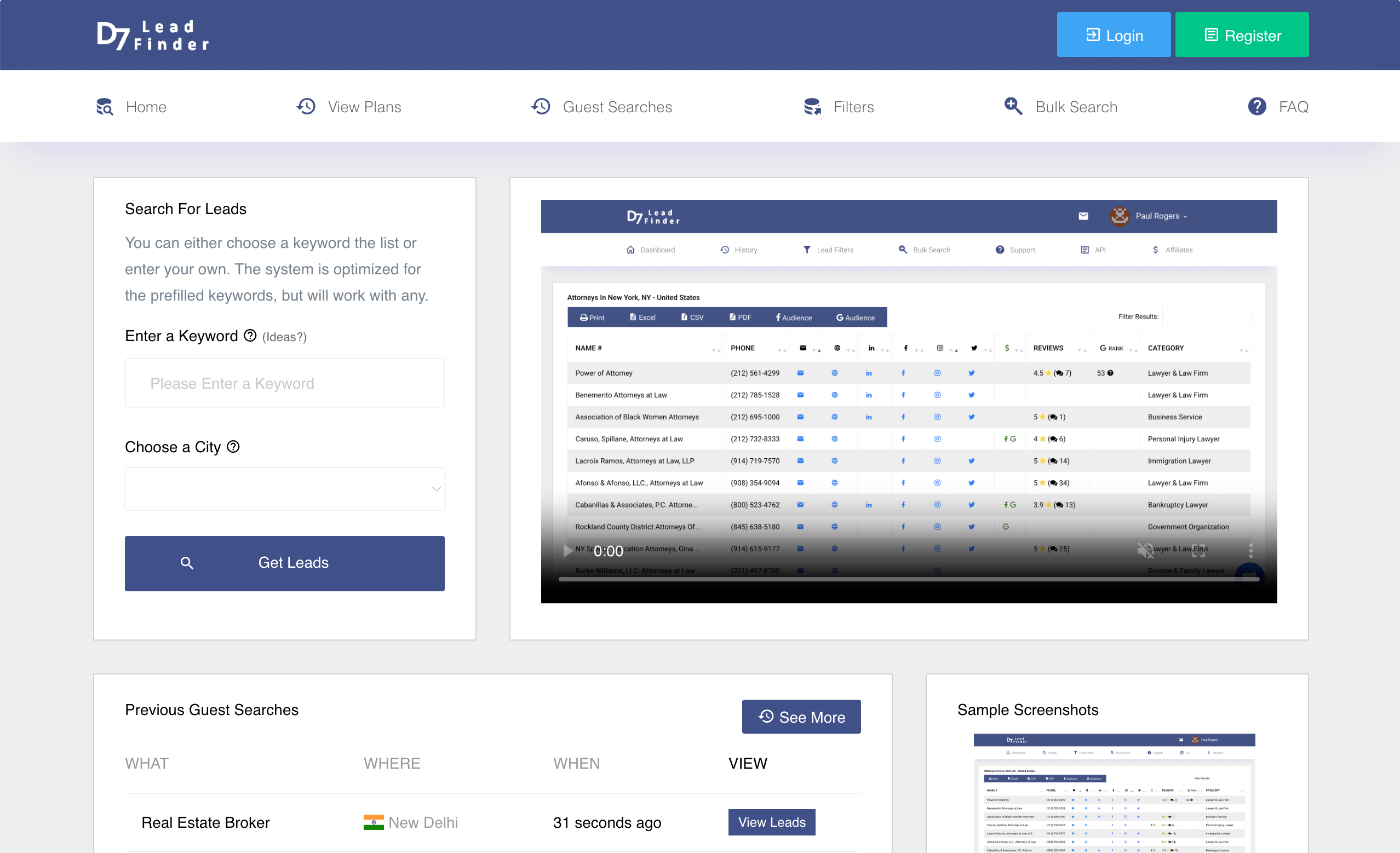Click the Get Leads button
This screenshot has width=1400, height=853.
coord(285,563)
